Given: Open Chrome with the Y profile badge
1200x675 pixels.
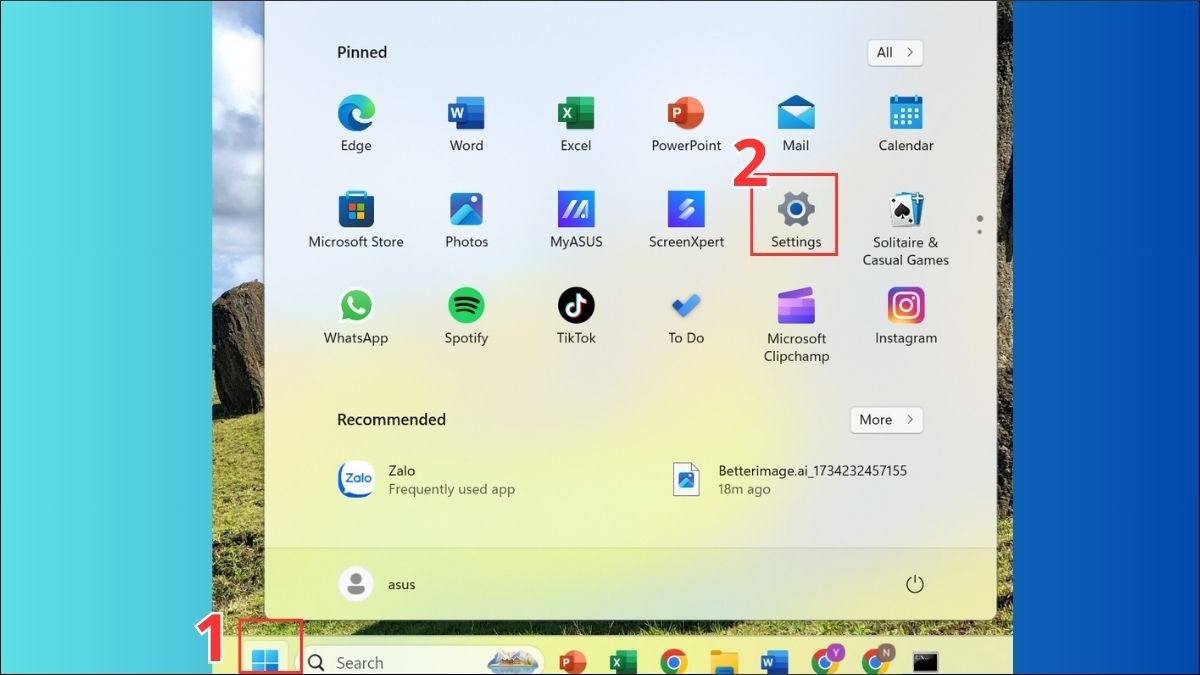Looking at the screenshot, I should click(827, 660).
